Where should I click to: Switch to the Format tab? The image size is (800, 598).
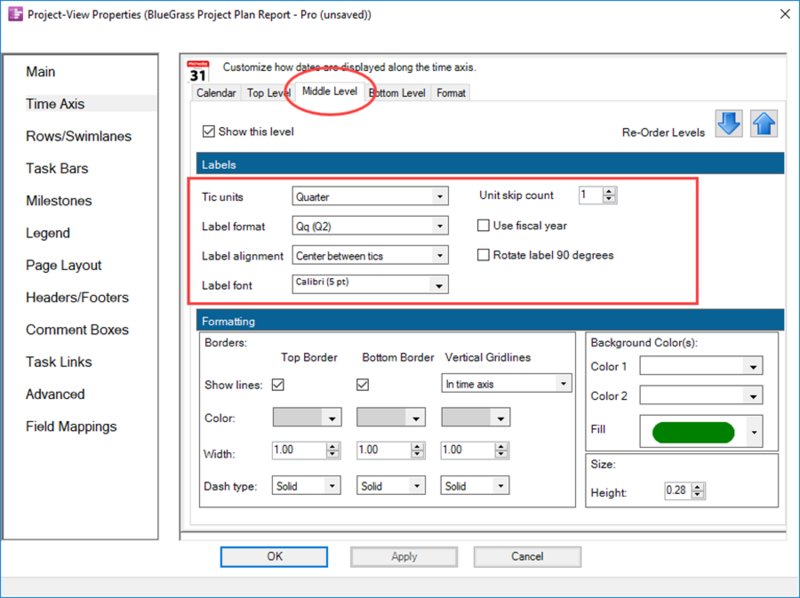click(451, 93)
